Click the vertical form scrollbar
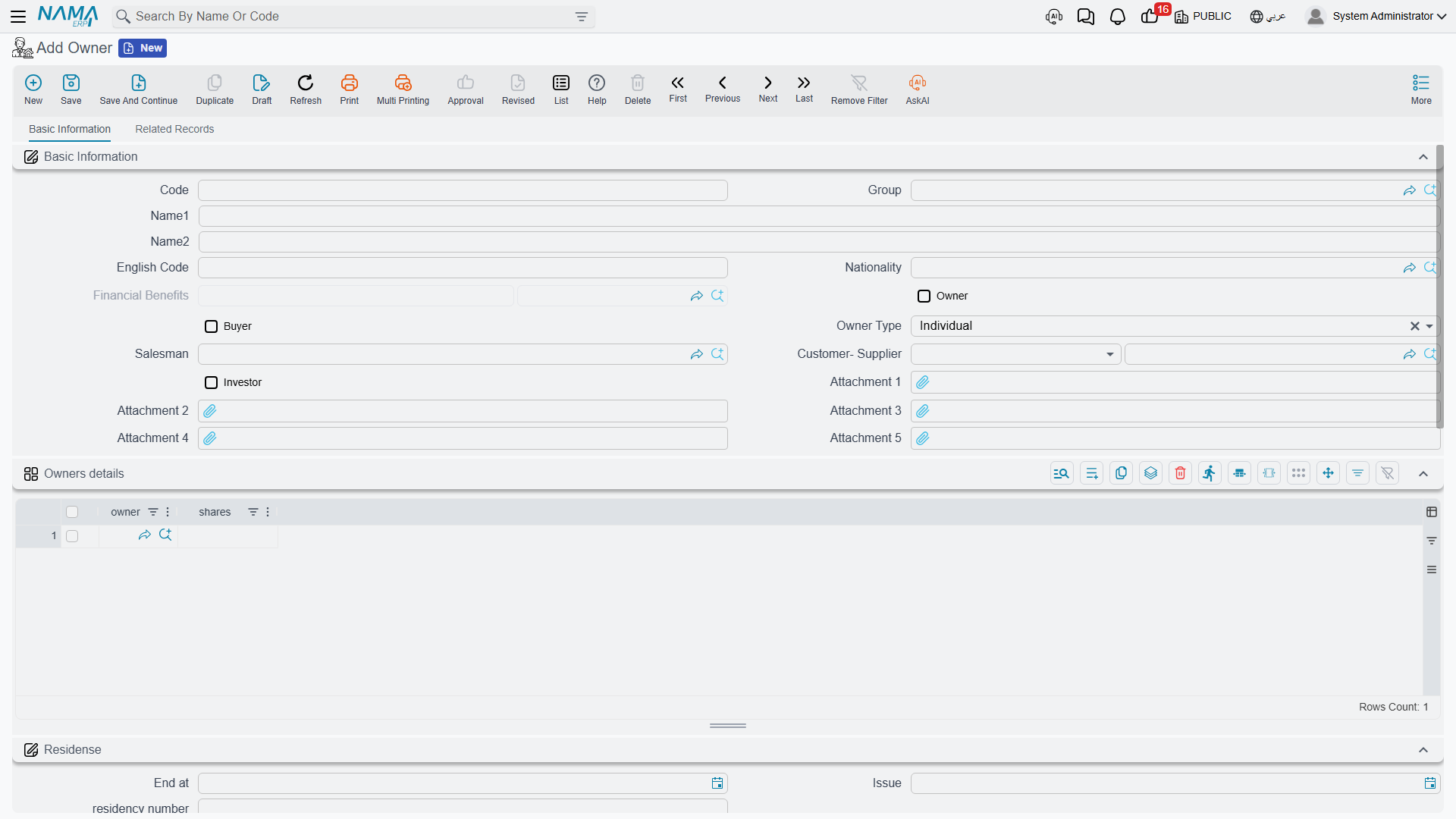Viewport: 1456px width, 819px height. coord(1439,288)
